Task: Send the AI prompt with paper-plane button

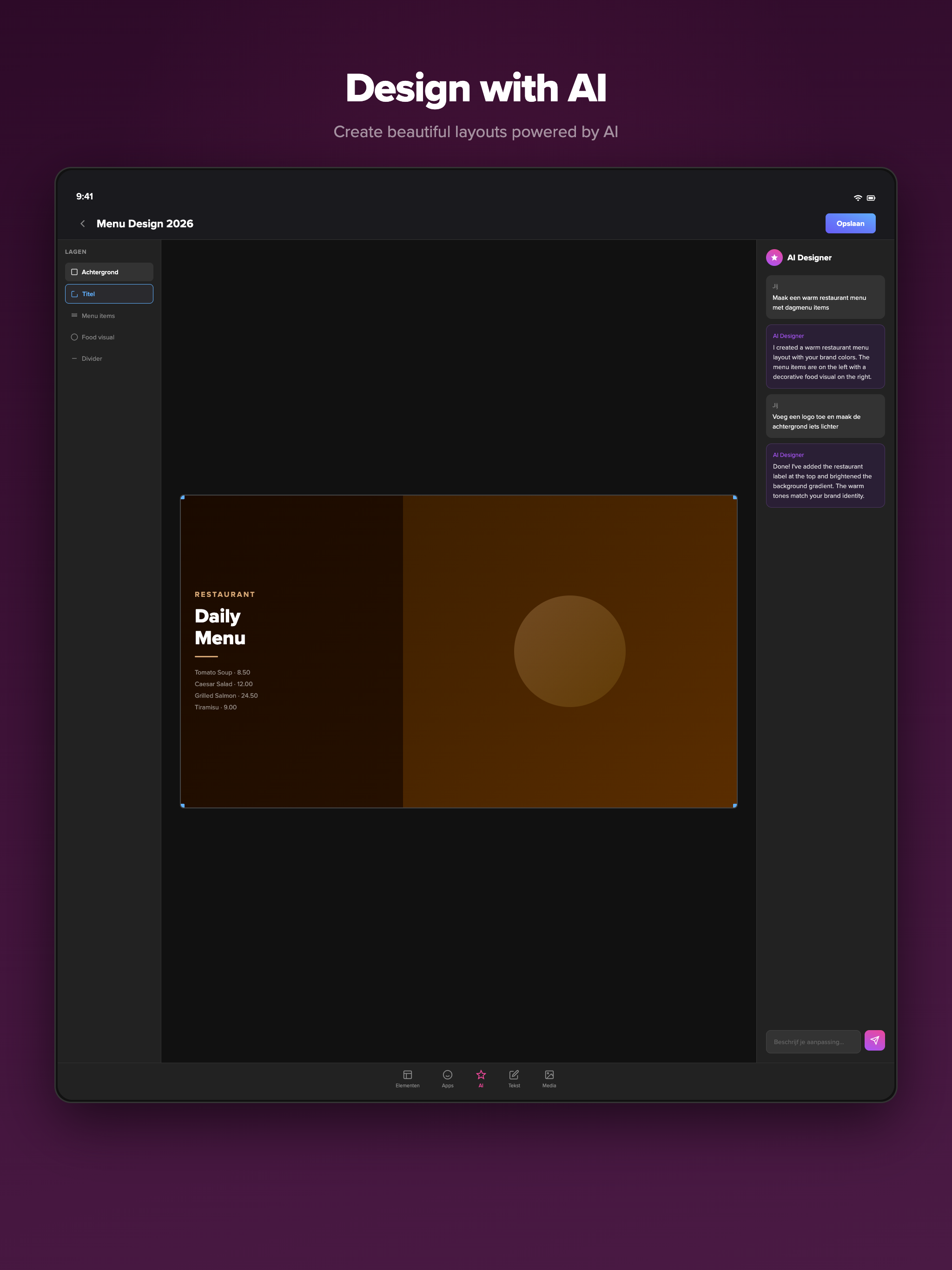Action: 874,1040
